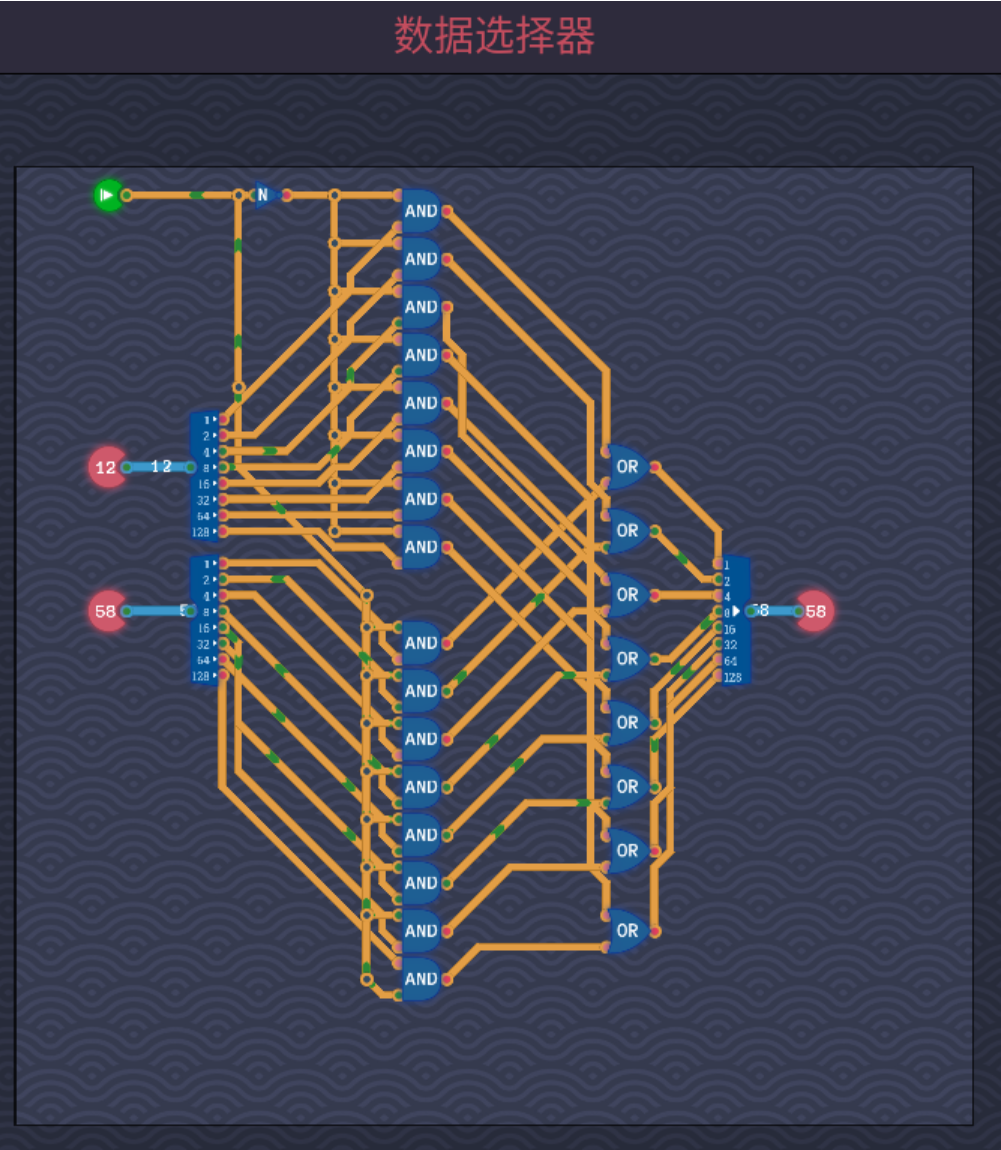Screen dimensions: 1001x1150
Task: Click the output pin of the topmost AND gate
Action: [447, 211]
